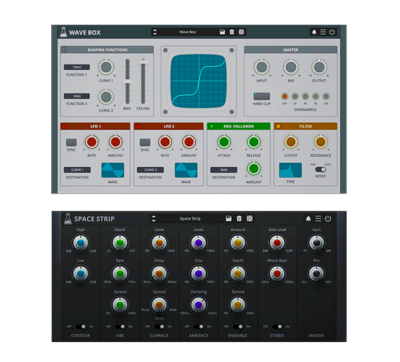Screen dimensions: 400x362
Task: Click the Vibe Depth knob
Action: pos(120,243)
